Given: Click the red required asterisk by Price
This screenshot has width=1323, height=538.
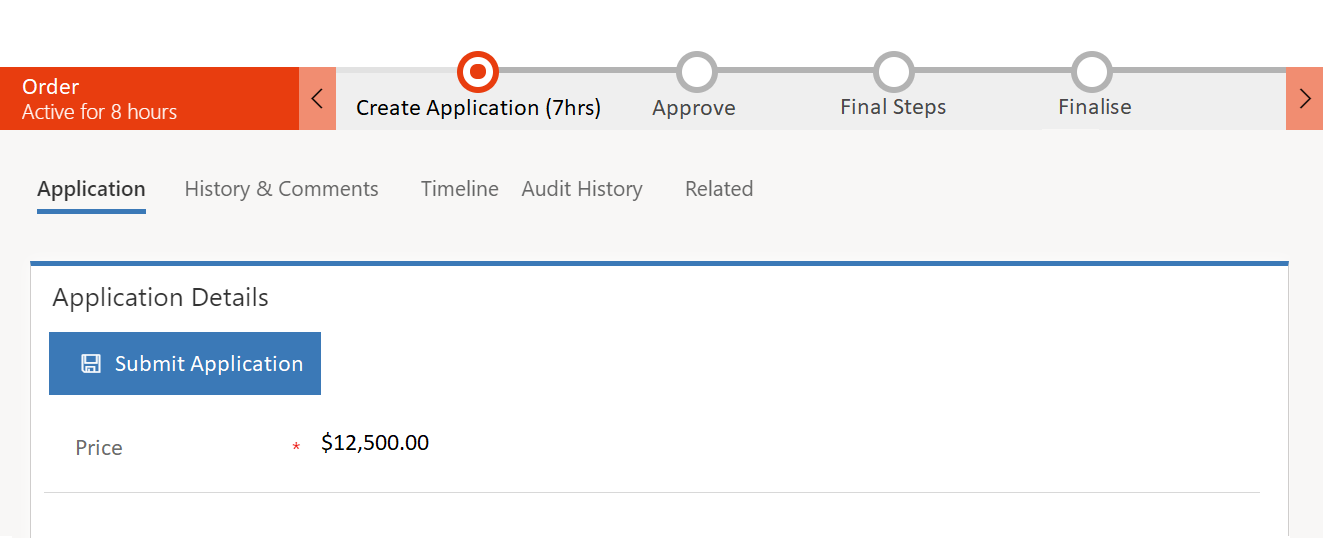Looking at the screenshot, I should click(296, 448).
